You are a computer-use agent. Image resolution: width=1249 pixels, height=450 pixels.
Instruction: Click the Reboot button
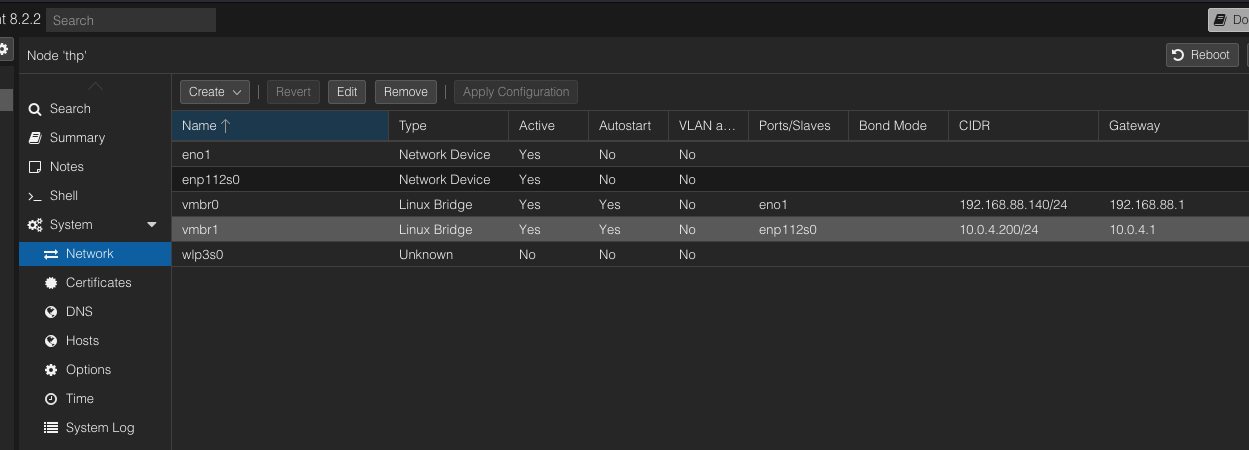[1201, 55]
